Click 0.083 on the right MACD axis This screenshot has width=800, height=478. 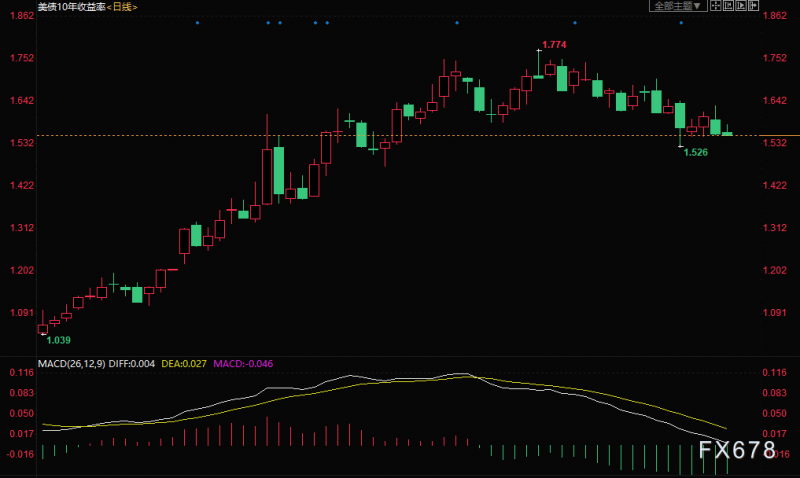[774, 393]
